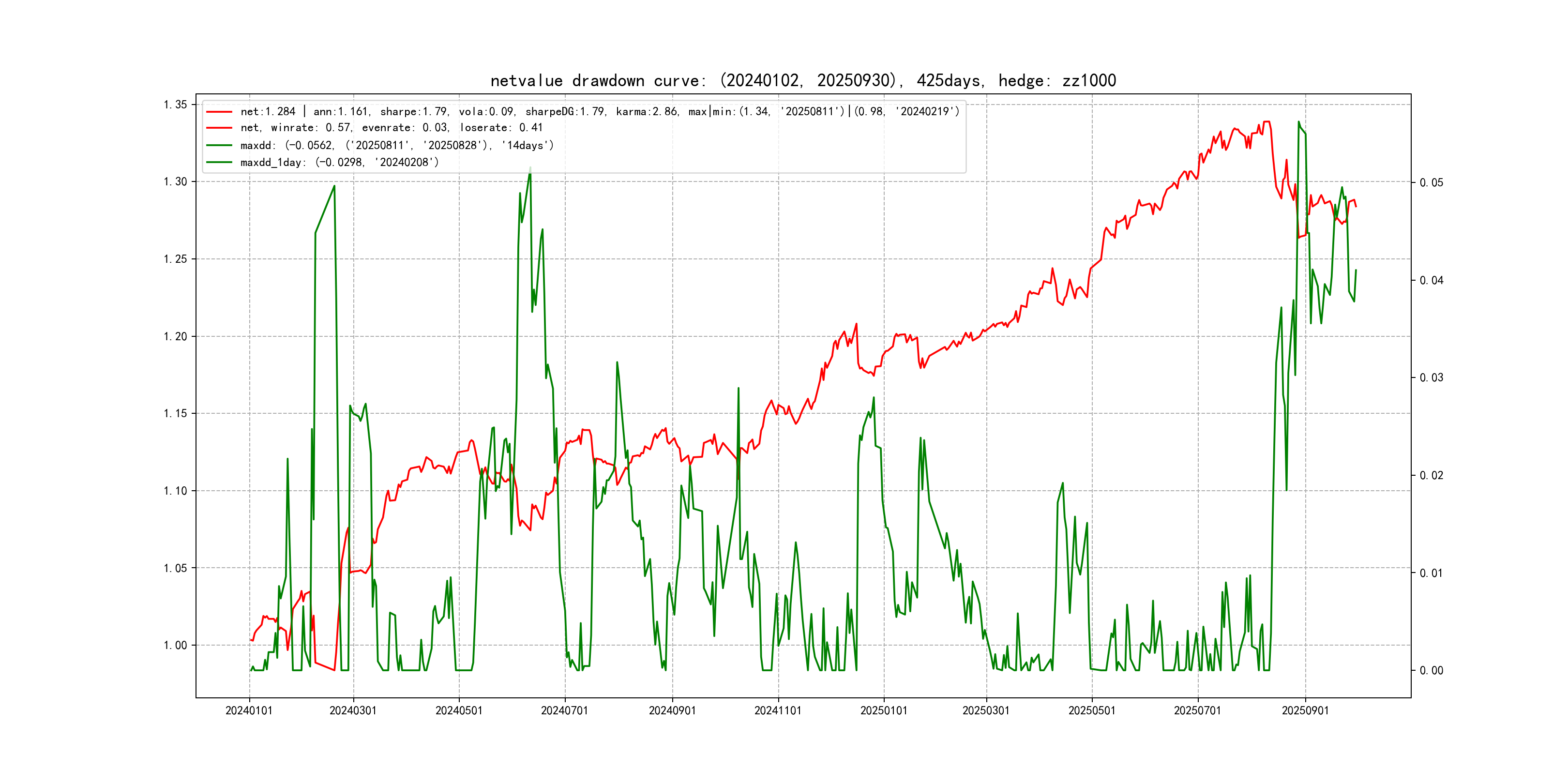Click the 0.05 right y-axis tick label
The width and height of the screenshot is (1568, 784).
1431,182
